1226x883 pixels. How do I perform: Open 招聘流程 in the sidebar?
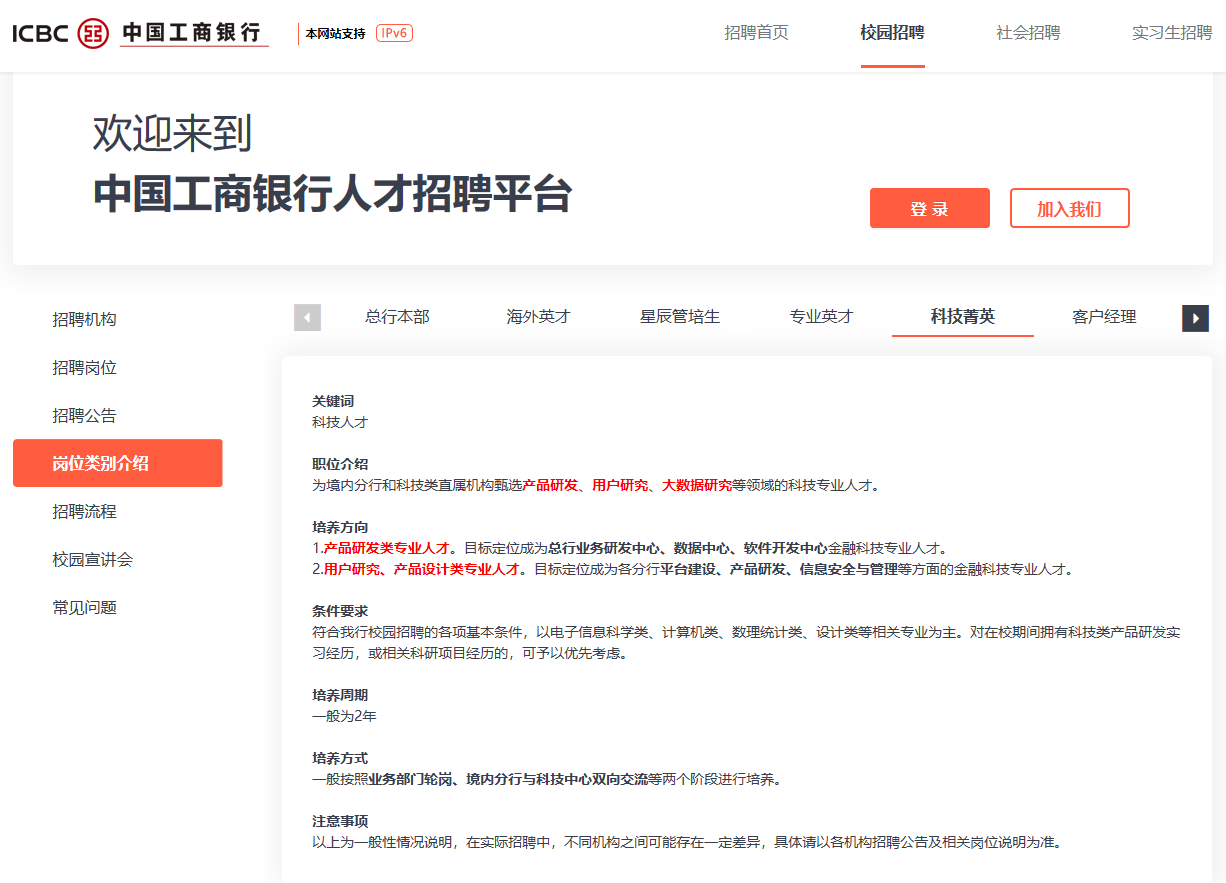[x=85, y=511]
